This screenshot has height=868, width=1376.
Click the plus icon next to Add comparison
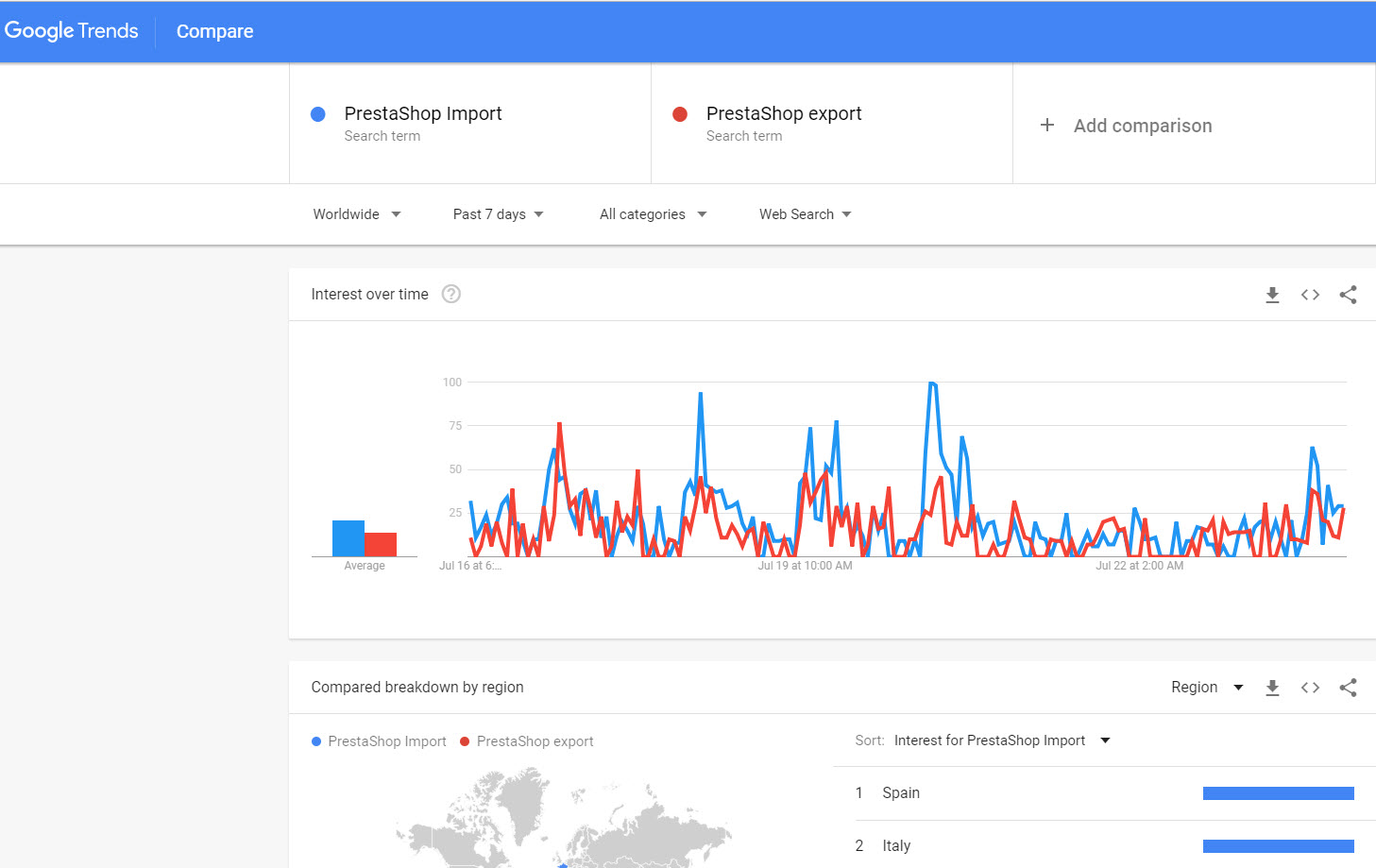tap(1046, 125)
